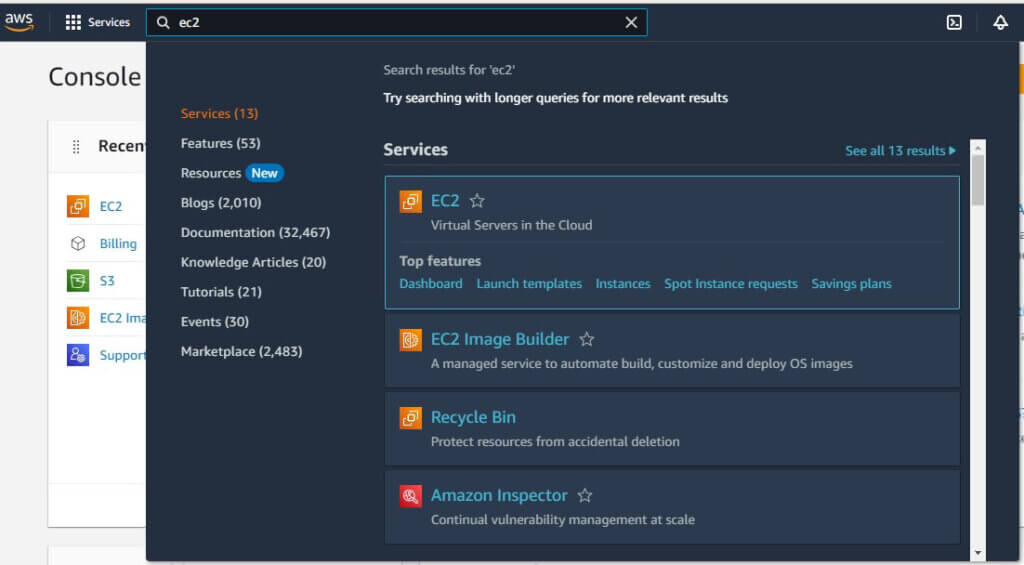This screenshot has width=1024, height=565.
Task: Click the New badge next to Resources
Action: [264, 173]
